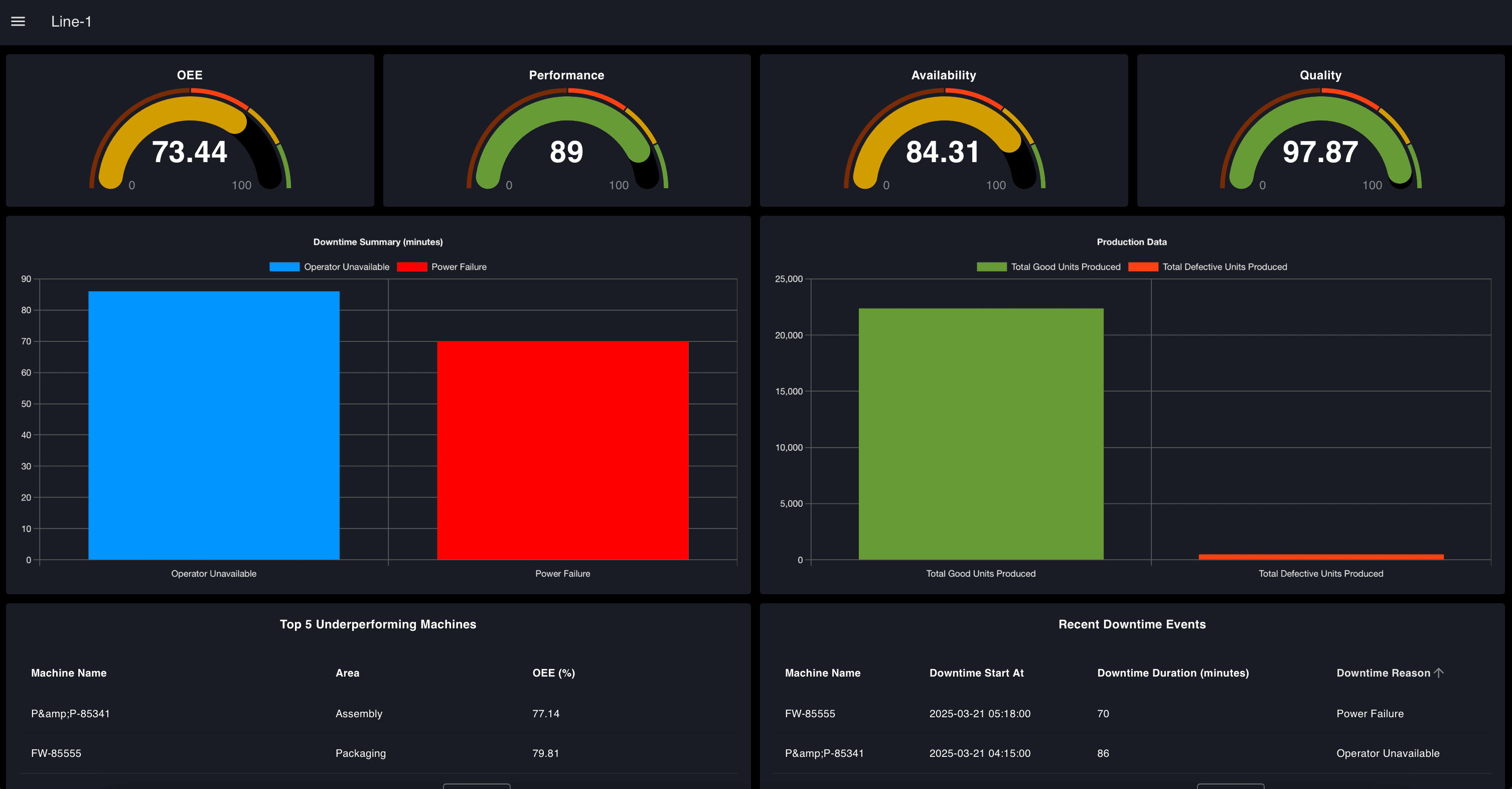The height and width of the screenshot is (789, 1512).
Task: Click the blue Operator Unavailable bar
Action: (214, 423)
